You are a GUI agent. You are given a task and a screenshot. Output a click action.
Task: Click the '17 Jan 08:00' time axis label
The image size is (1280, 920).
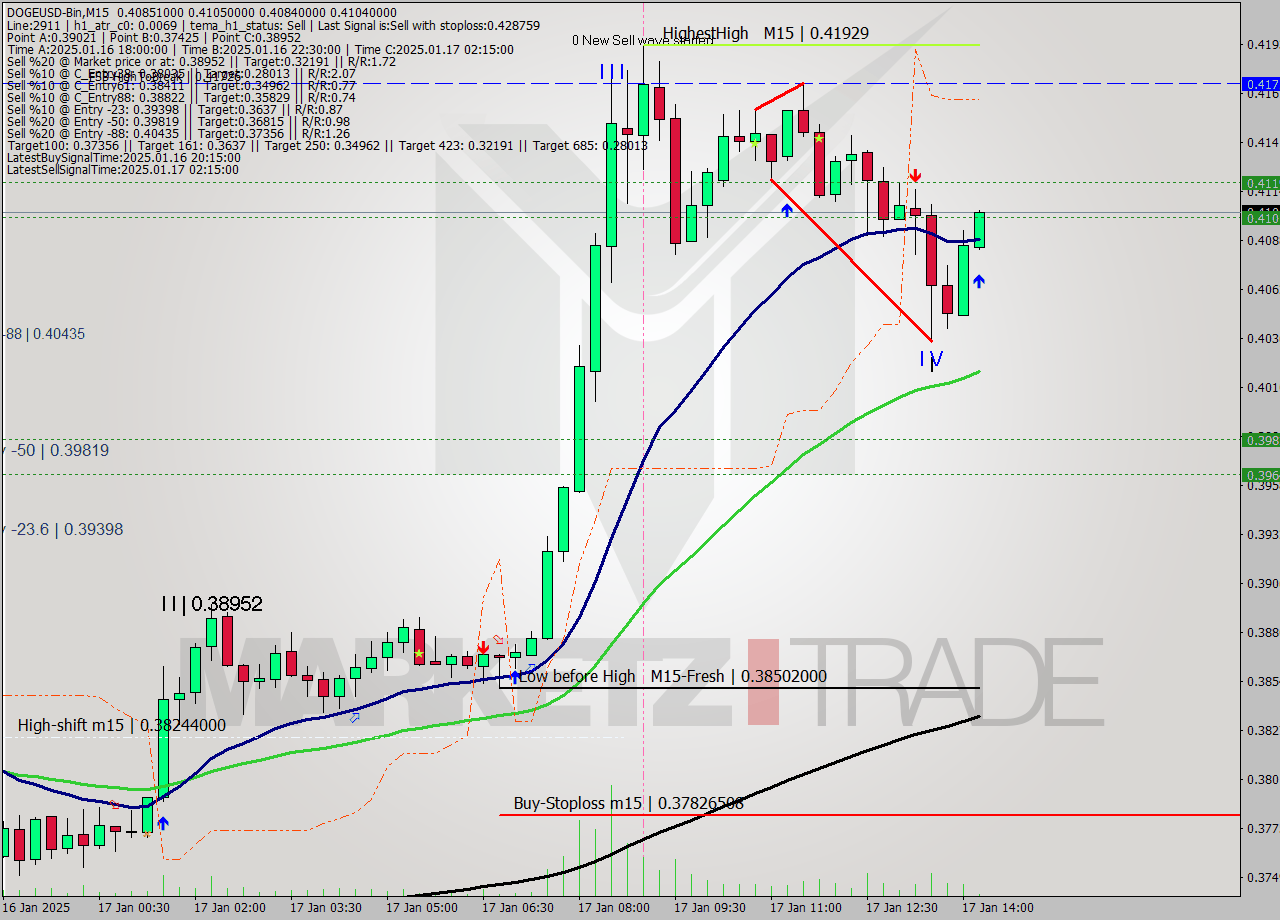point(614,908)
